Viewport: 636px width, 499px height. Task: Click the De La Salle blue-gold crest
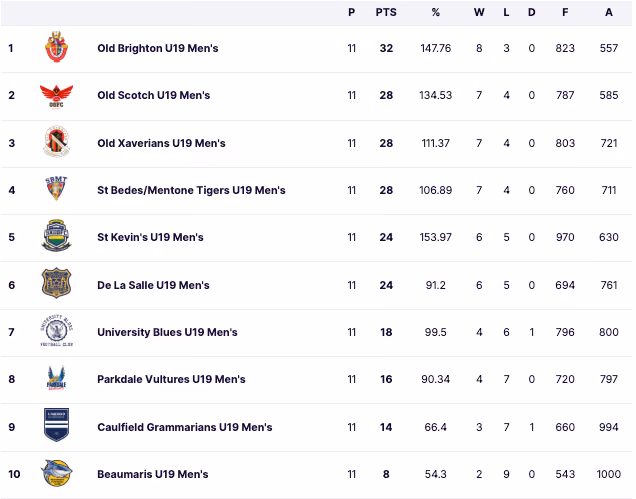[56, 283]
